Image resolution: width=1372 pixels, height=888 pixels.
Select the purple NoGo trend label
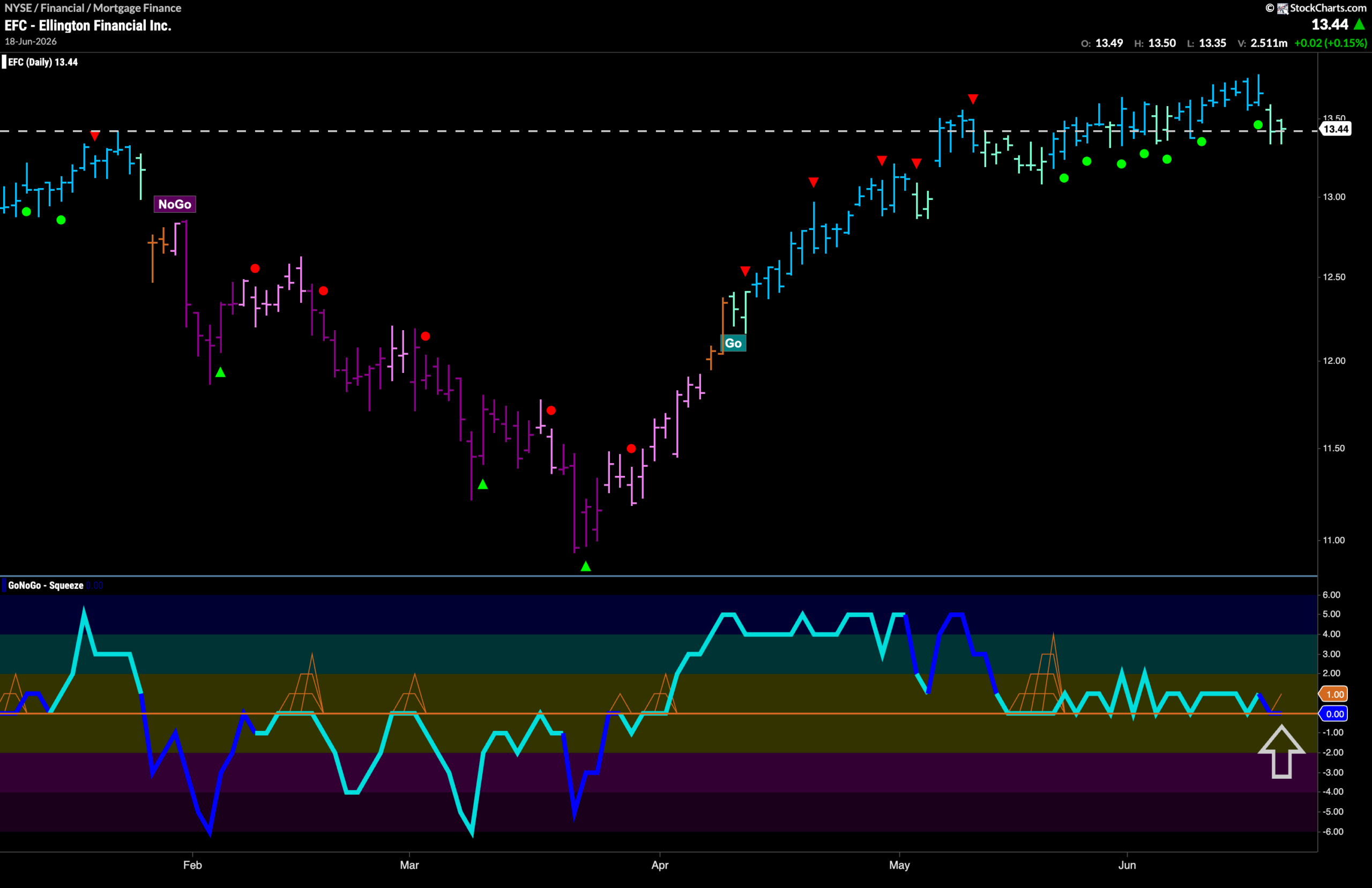point(175,204)
